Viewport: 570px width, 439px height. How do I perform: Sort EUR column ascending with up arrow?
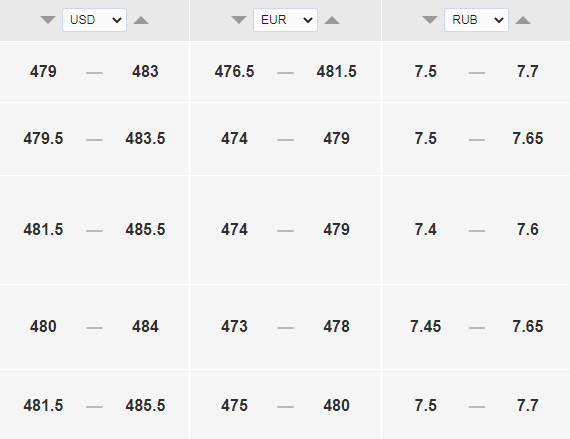click(332, 20)
